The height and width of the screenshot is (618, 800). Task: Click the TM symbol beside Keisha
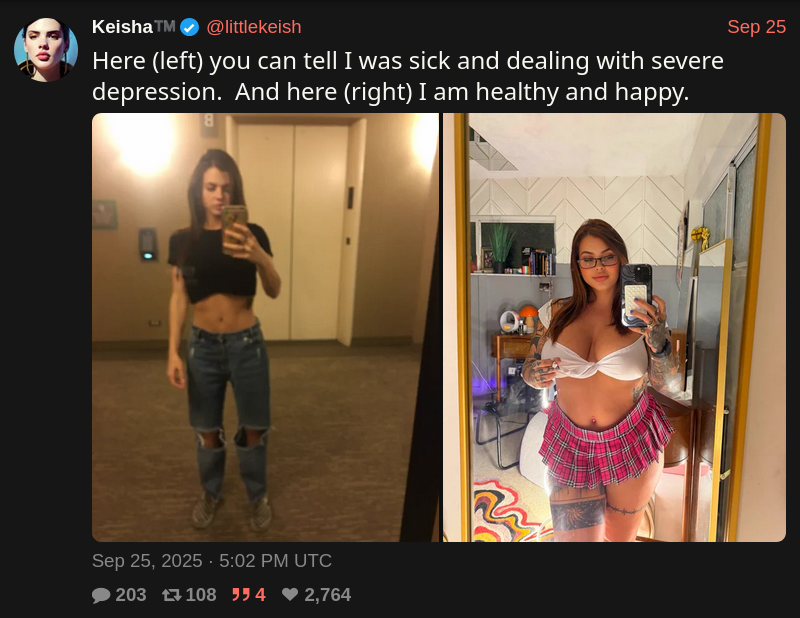[165, 26]
